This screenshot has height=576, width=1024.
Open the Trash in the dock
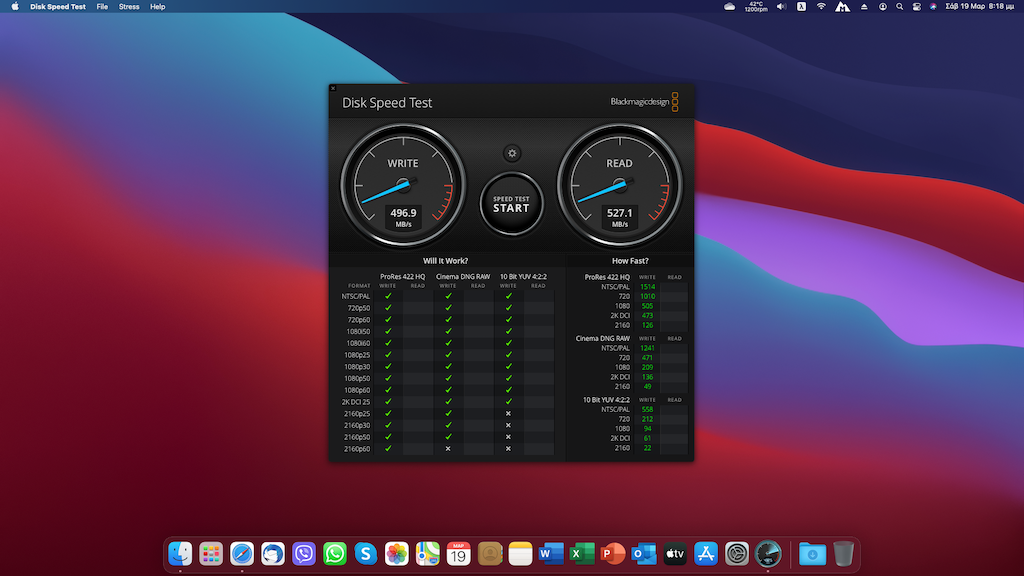coord(844,554)
